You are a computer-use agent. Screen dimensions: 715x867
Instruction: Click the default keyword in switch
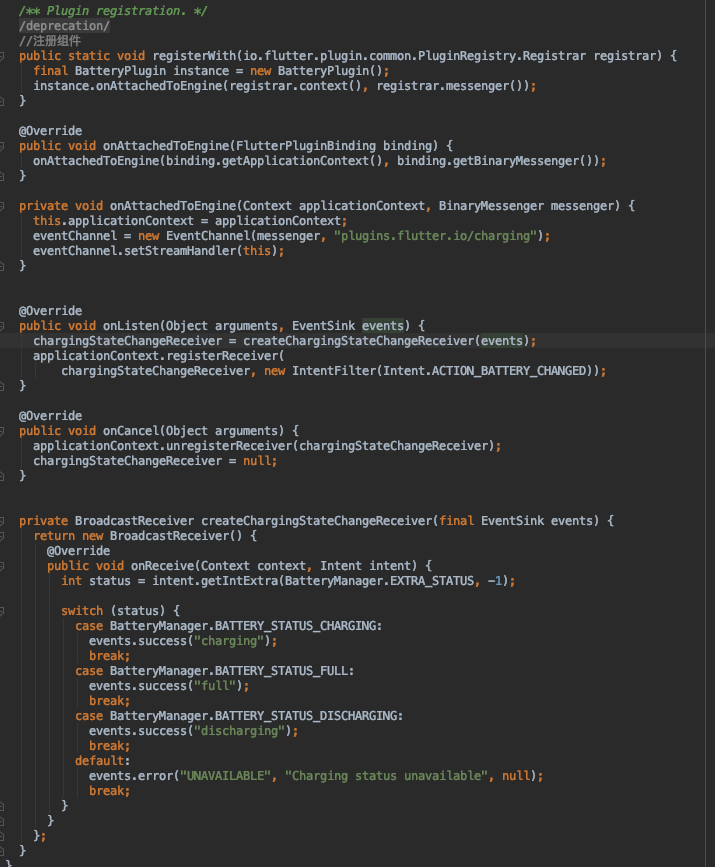[101, 761]
